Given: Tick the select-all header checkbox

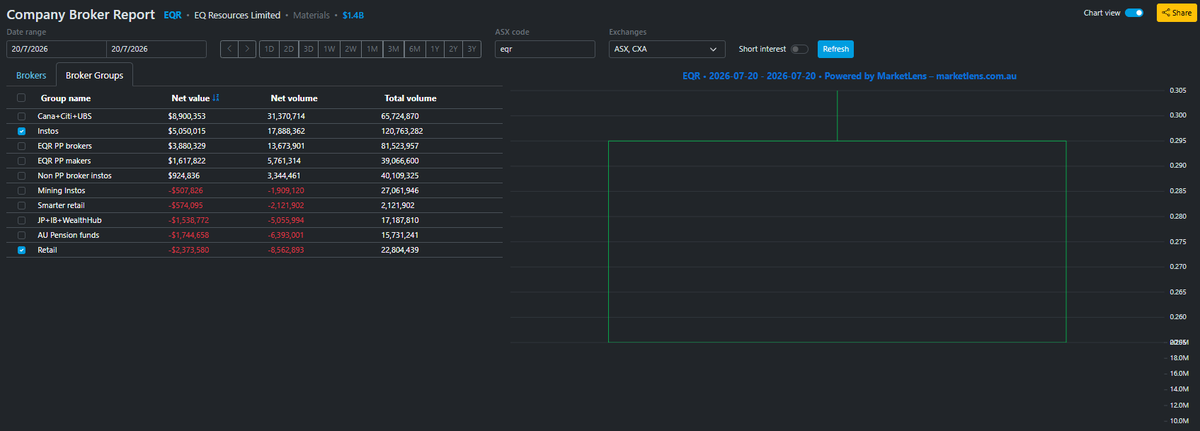Looking at the screenshot, I should coord(21,98).
